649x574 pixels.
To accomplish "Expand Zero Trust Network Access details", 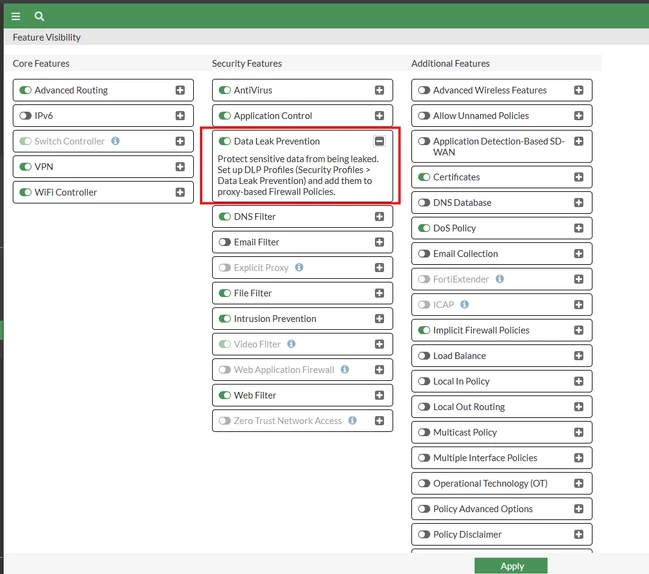I will pos(380,420).
